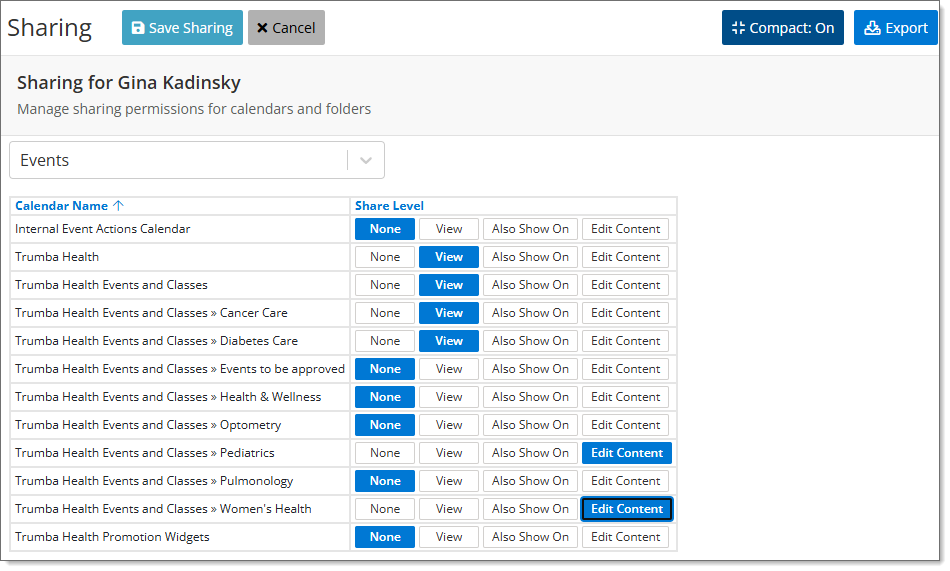950x571 pixels.
Task: Select Also Show On for Trumba Health row
Action: click(530, 257)
